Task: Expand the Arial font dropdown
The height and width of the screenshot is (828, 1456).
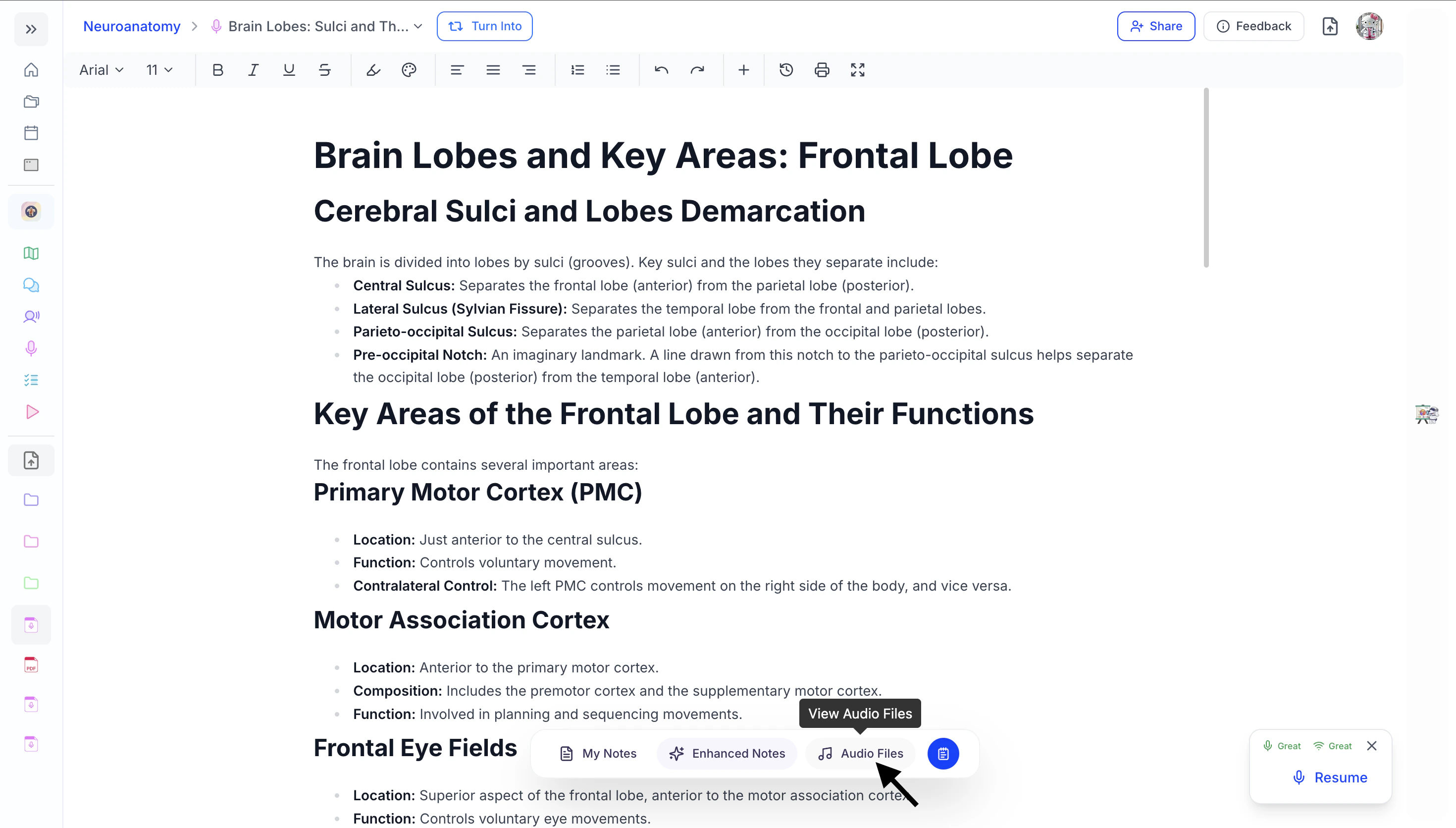Action: [x=101, y=70]
